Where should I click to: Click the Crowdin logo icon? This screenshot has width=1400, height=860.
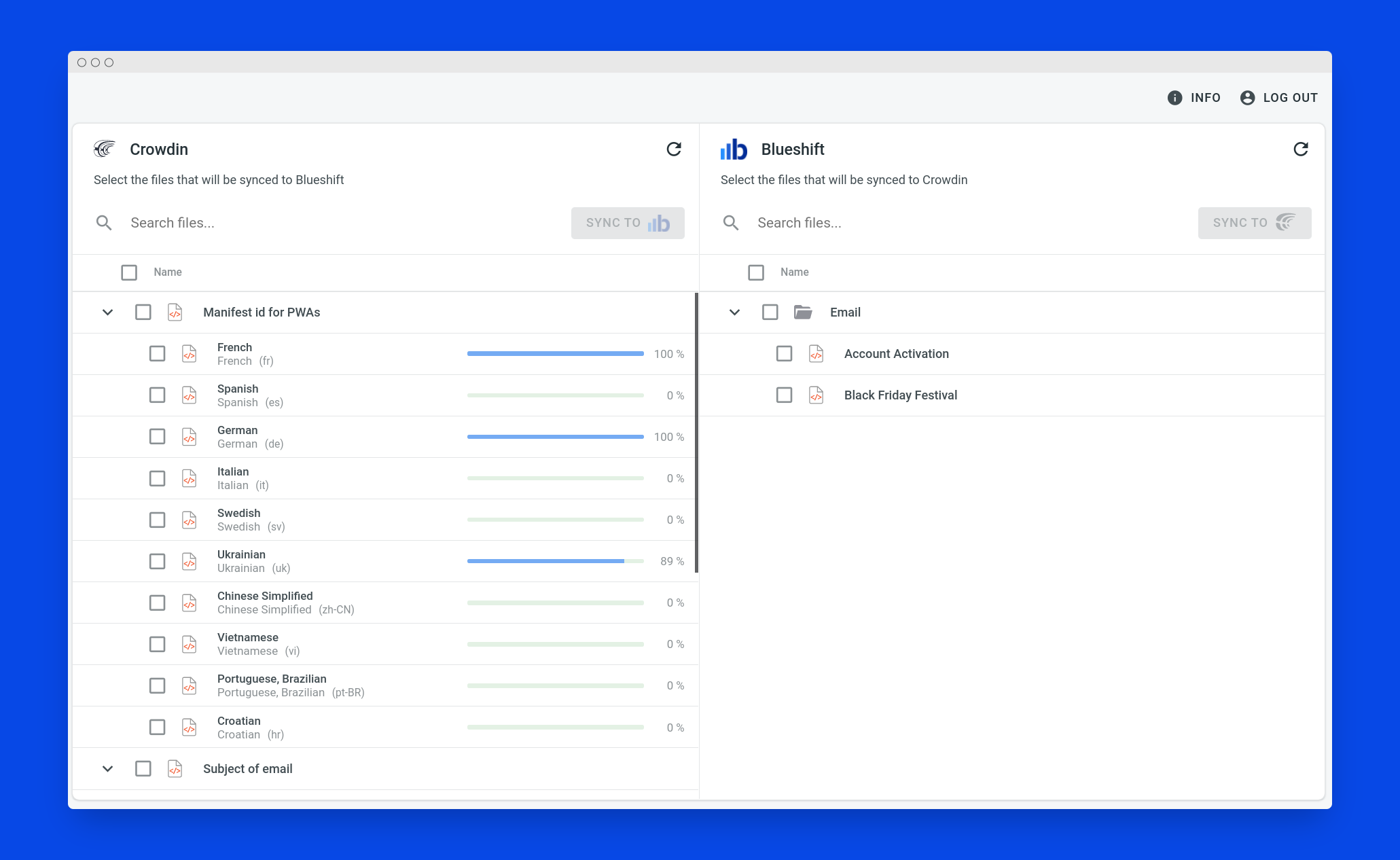pos(105,149)
